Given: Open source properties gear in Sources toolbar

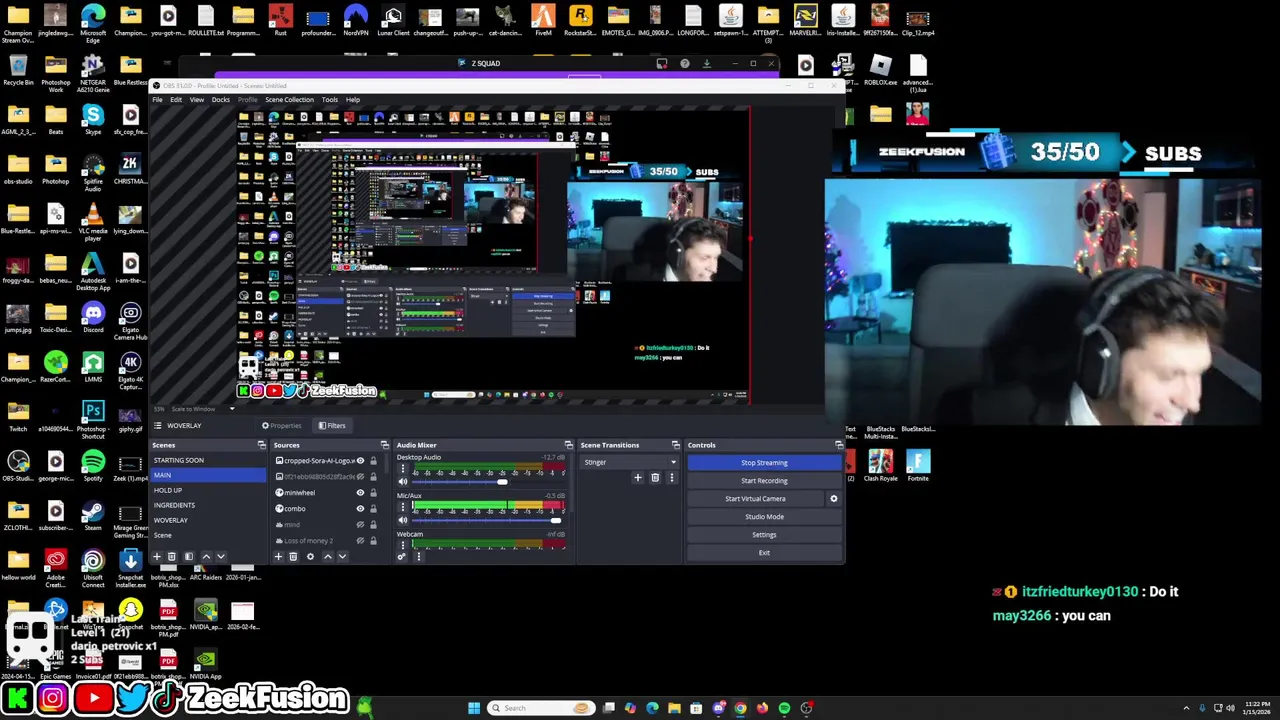Looking at the screenshot, I should 310,557.
